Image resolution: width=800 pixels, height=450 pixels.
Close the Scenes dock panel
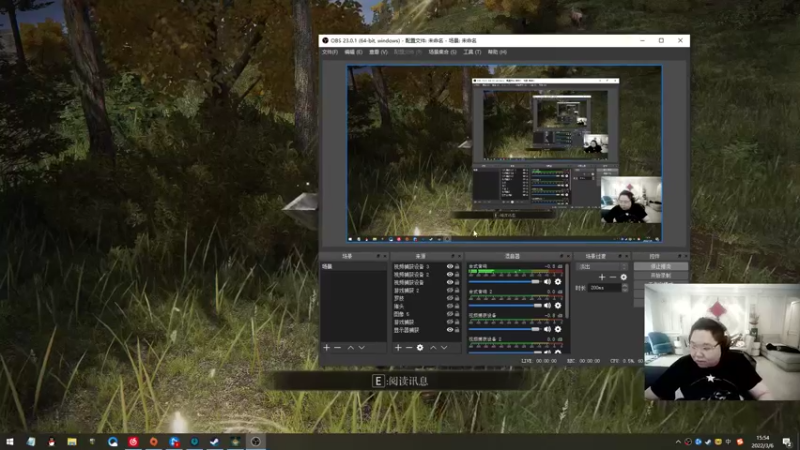[x=385, y=256]
